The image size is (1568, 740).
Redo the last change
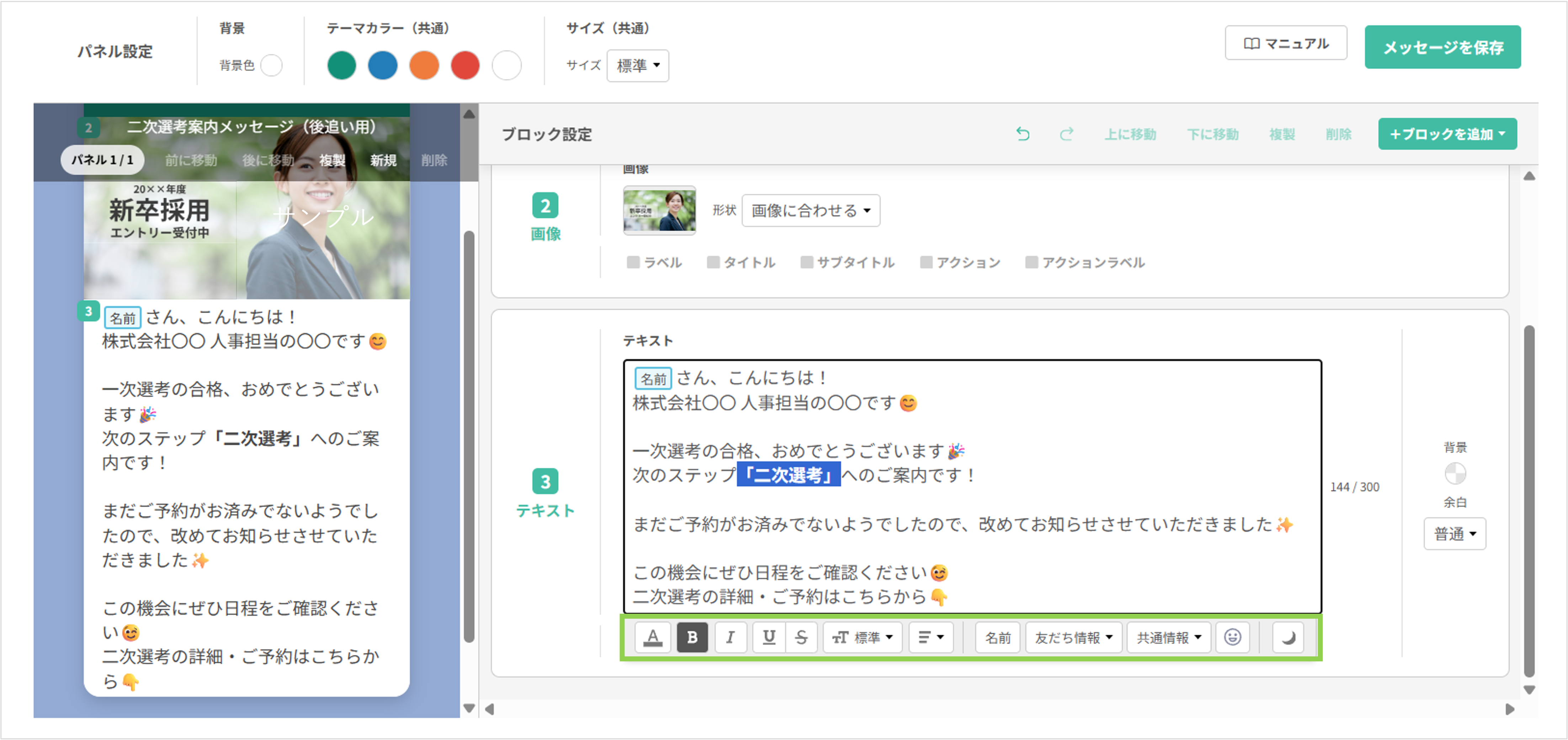click(x=1066, y=134)
